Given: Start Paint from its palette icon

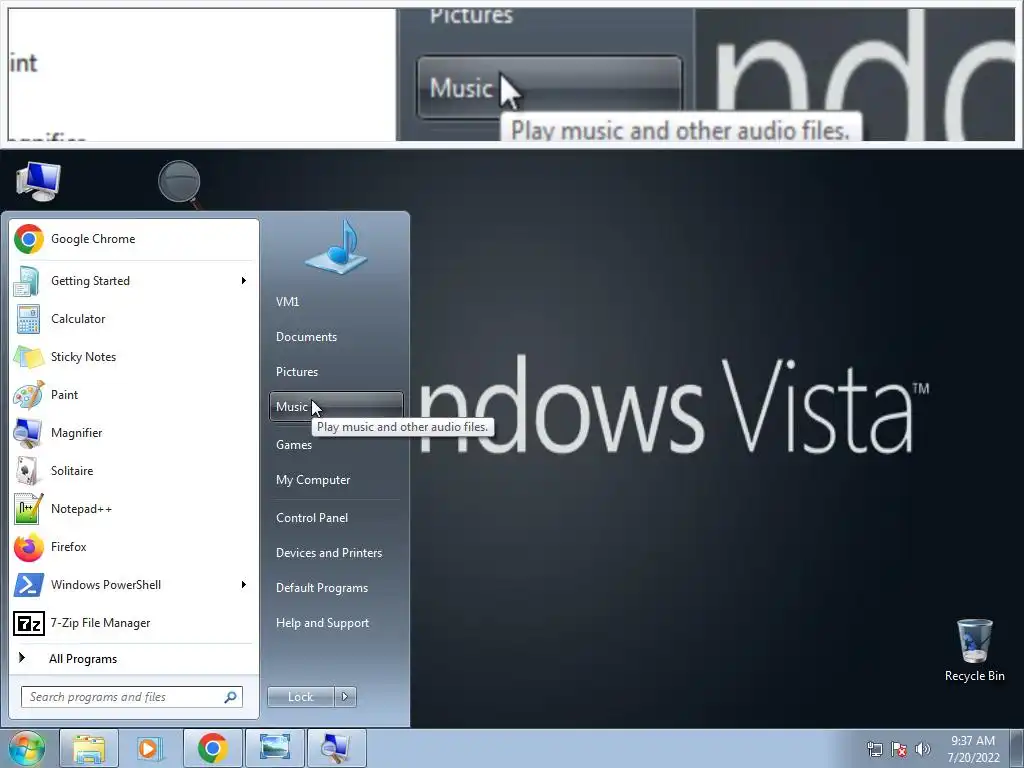Looking at the screenshot, I should [29, 395].
